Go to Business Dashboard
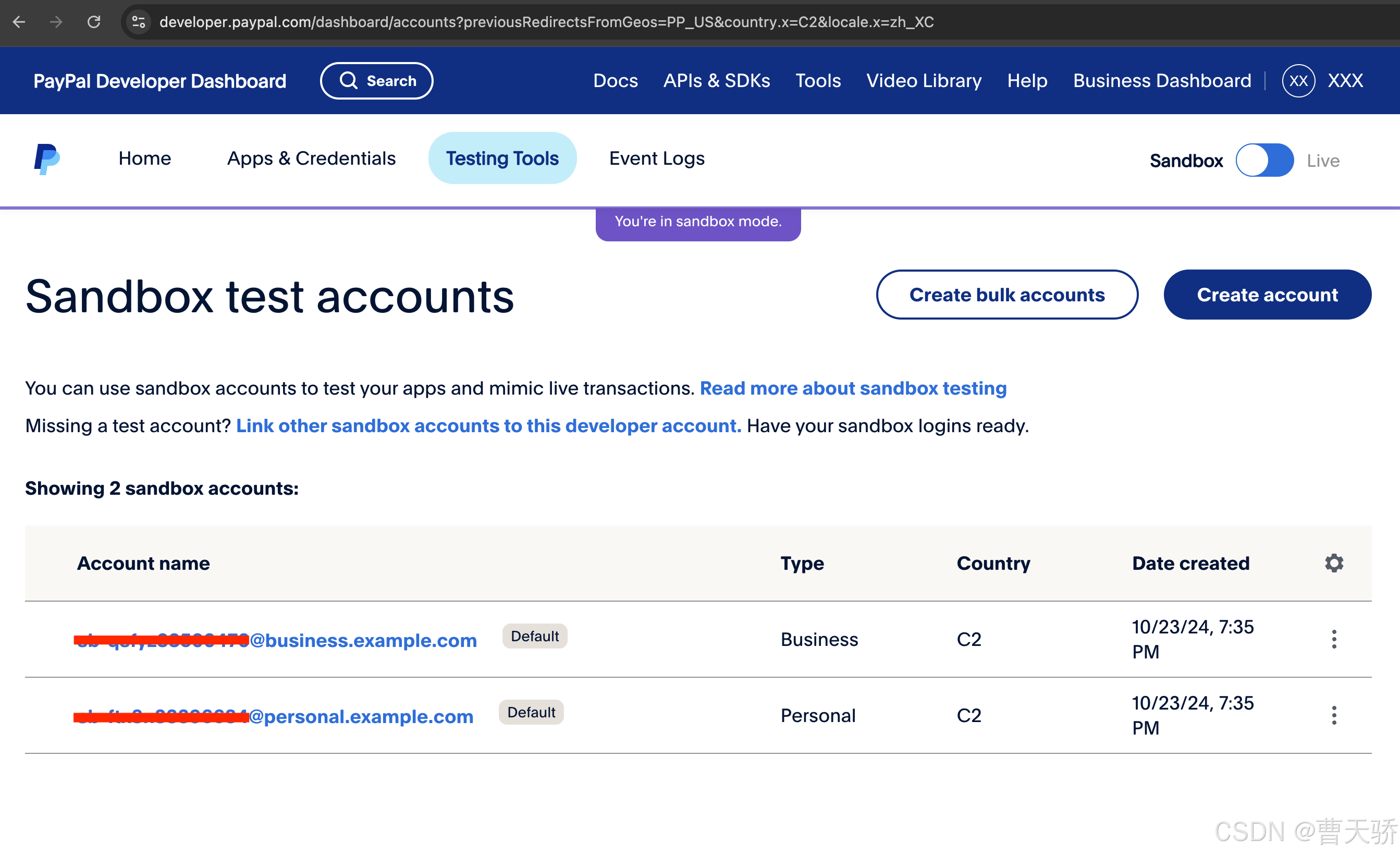Image resolution: width=1400 pixels, height=855 pixels. [x=1162, y=81]
